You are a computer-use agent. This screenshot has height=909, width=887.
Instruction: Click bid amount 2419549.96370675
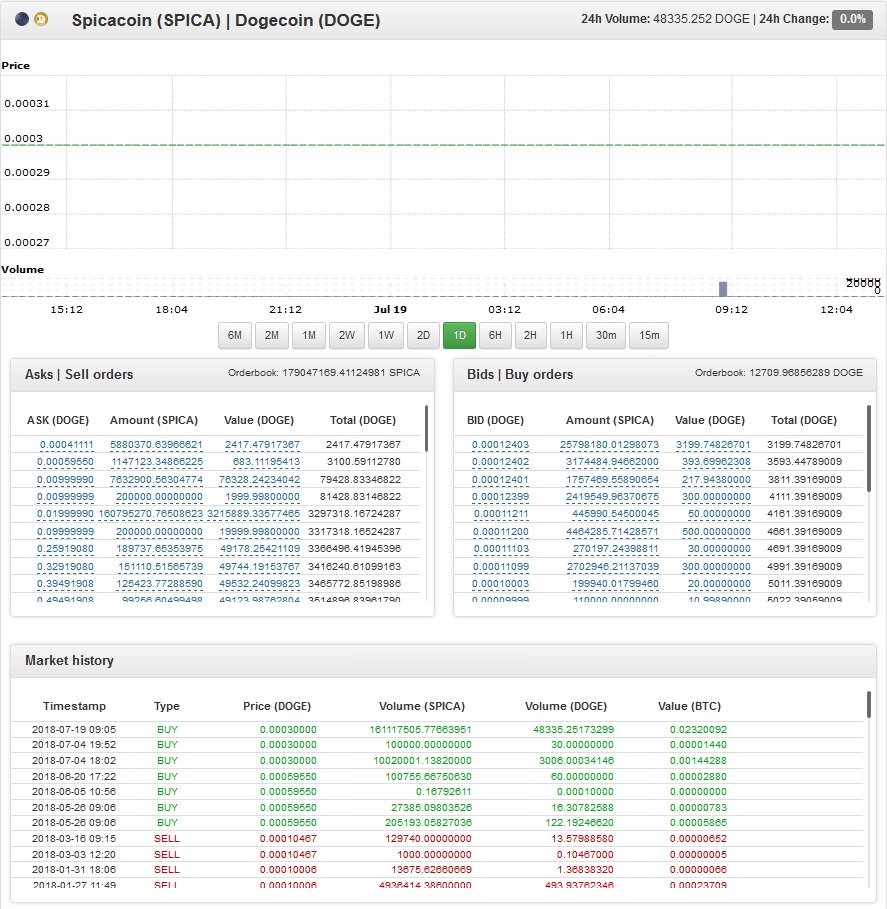pos(613,497)
